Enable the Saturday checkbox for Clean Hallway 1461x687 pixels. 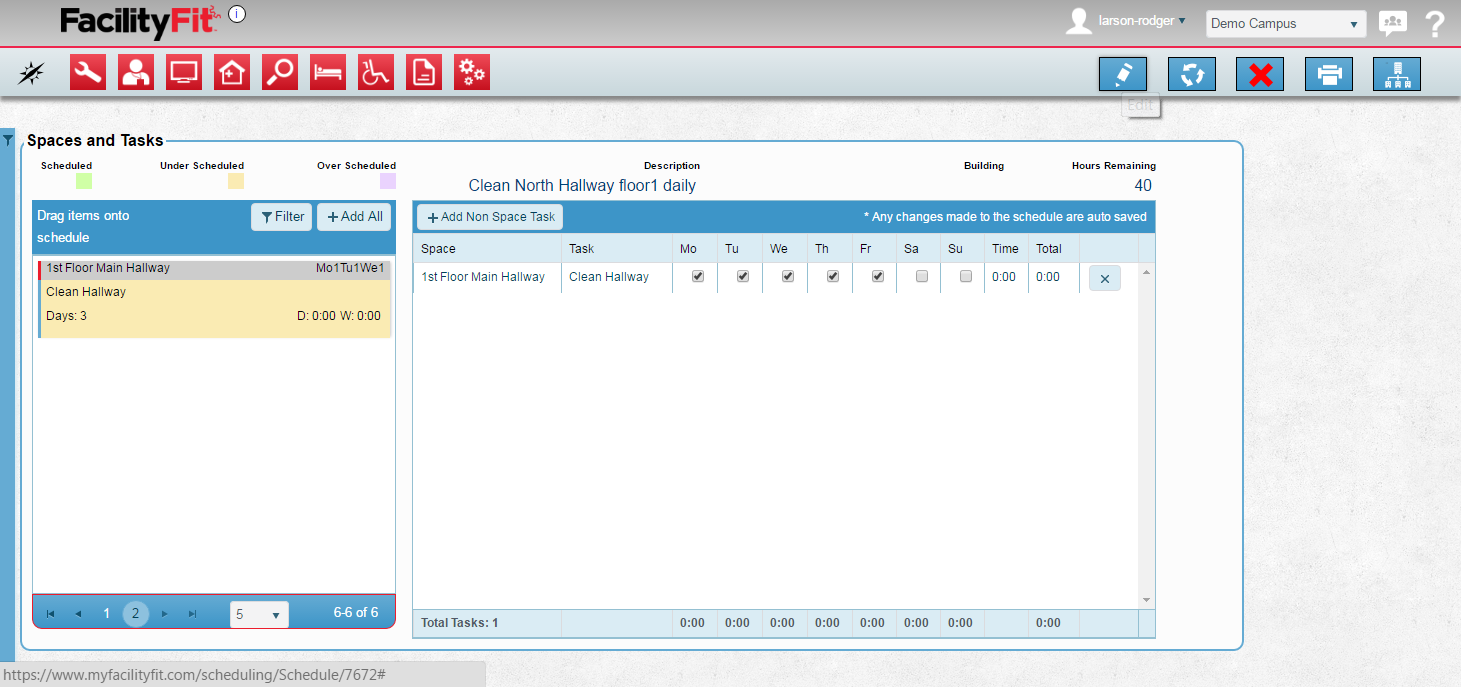[x=922, y=277]
